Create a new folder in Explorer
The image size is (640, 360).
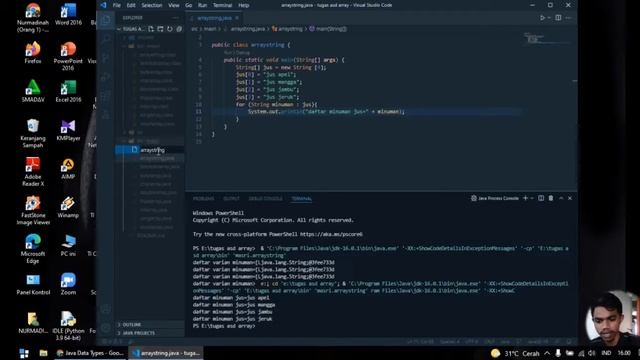click(160, 29)
